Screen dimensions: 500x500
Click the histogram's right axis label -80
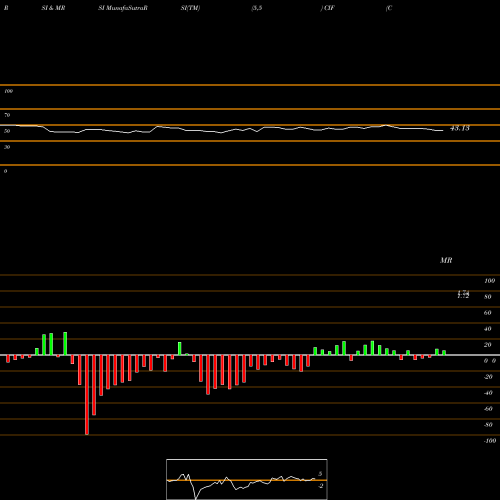[x=488, y=425]
